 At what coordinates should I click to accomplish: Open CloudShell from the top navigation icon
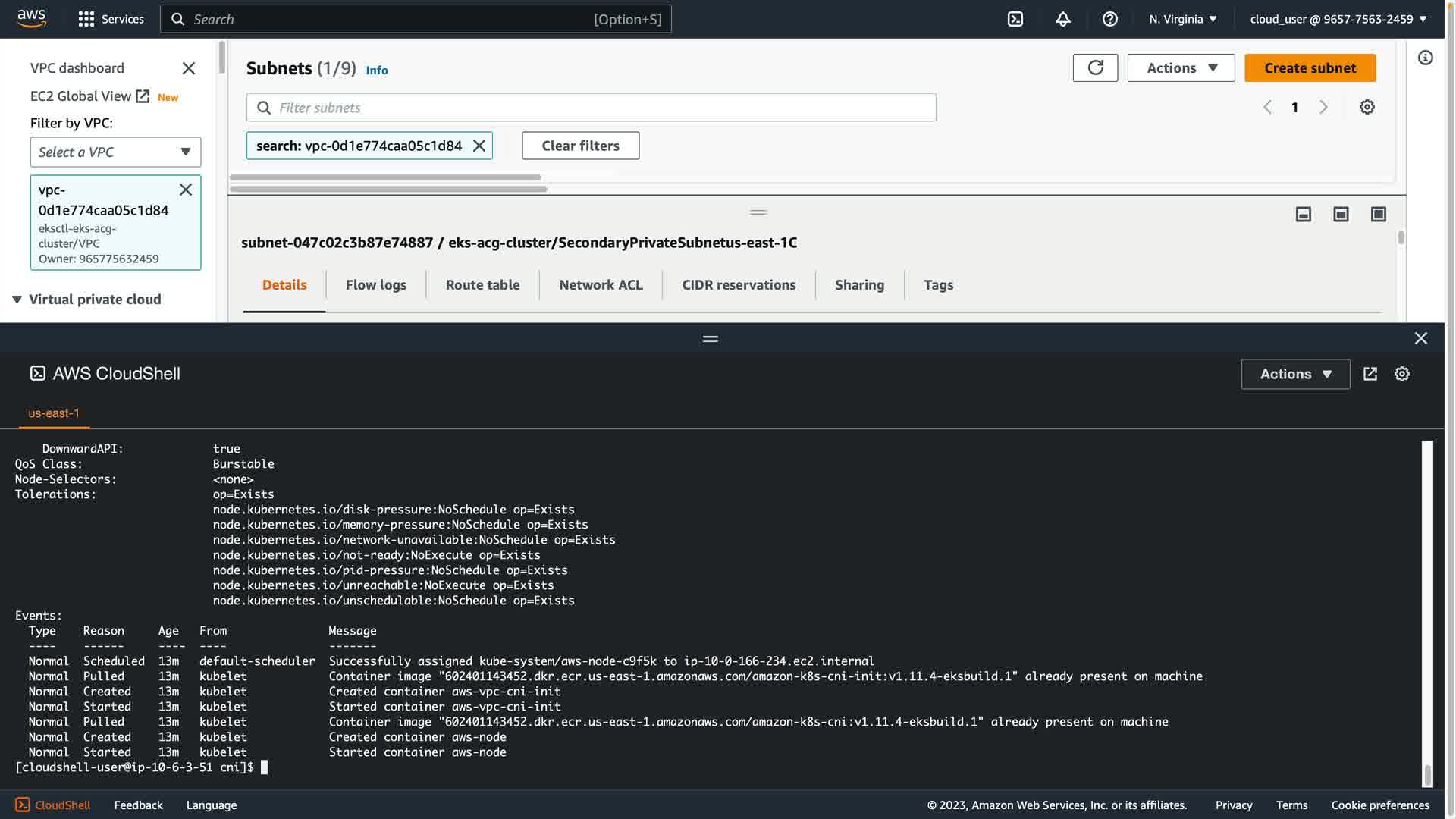click(1015, 19)
